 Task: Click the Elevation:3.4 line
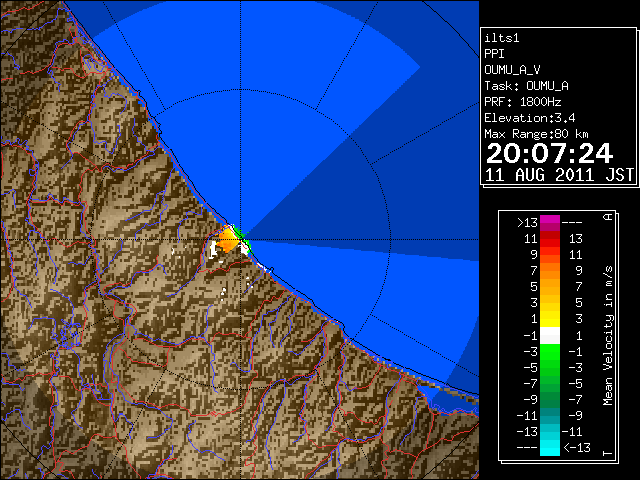tap(530, 118)
